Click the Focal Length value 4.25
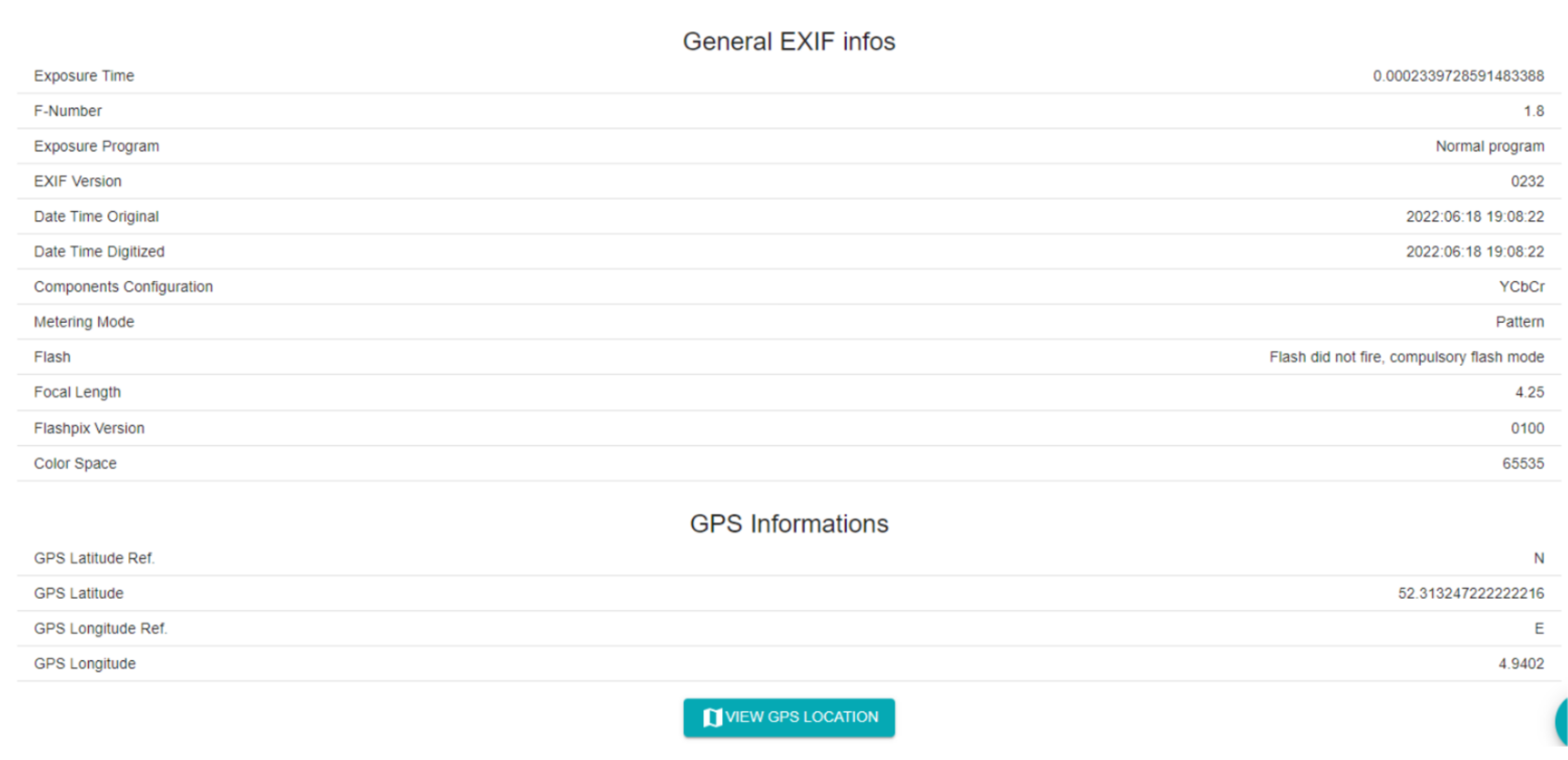The image size is (1568, 760). 1529,393
